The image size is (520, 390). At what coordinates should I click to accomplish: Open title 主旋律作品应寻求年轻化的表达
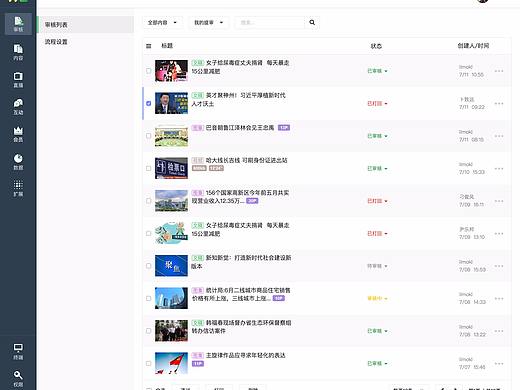[x=246, y=355]
